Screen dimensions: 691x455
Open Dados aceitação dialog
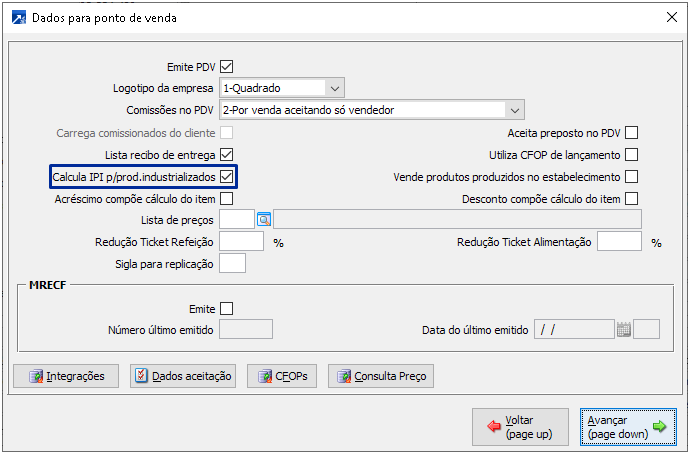[183, 376]
